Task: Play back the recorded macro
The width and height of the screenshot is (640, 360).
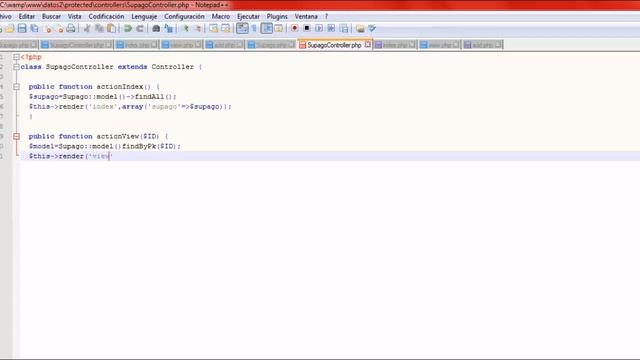Action: tap(319, 28)
